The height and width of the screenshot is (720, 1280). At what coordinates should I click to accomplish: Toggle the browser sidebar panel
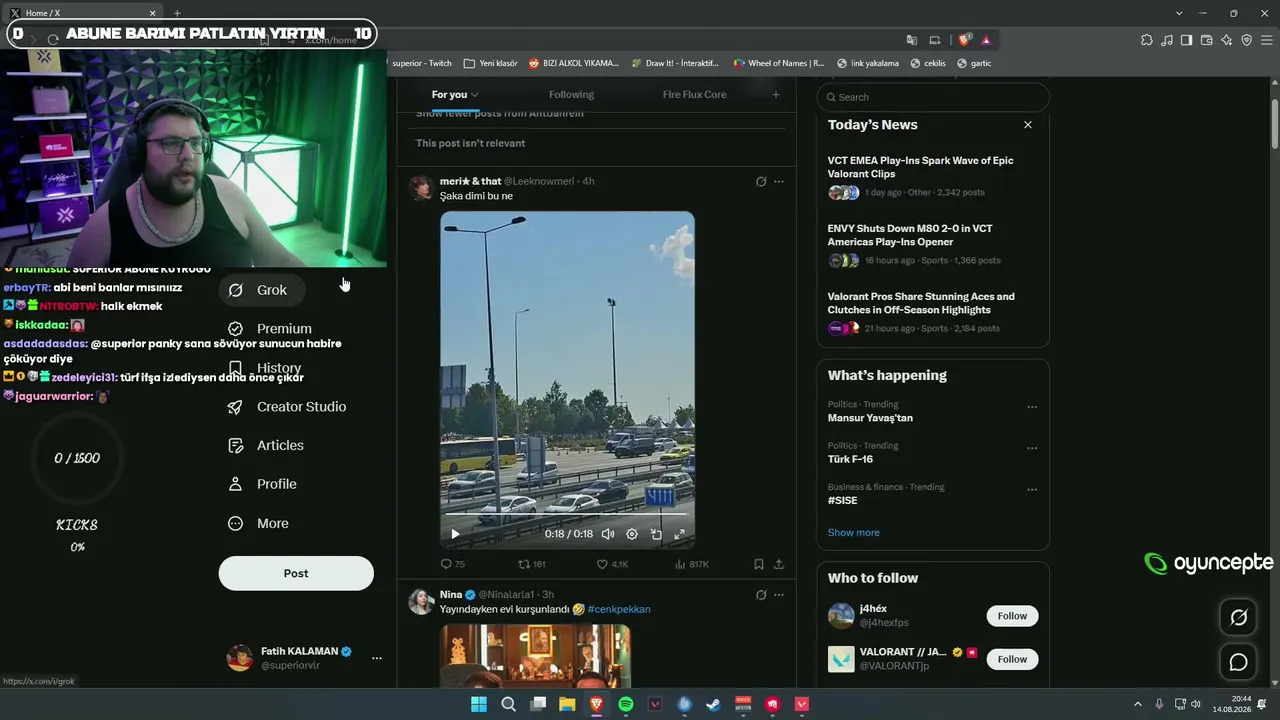click(1187, 40)
